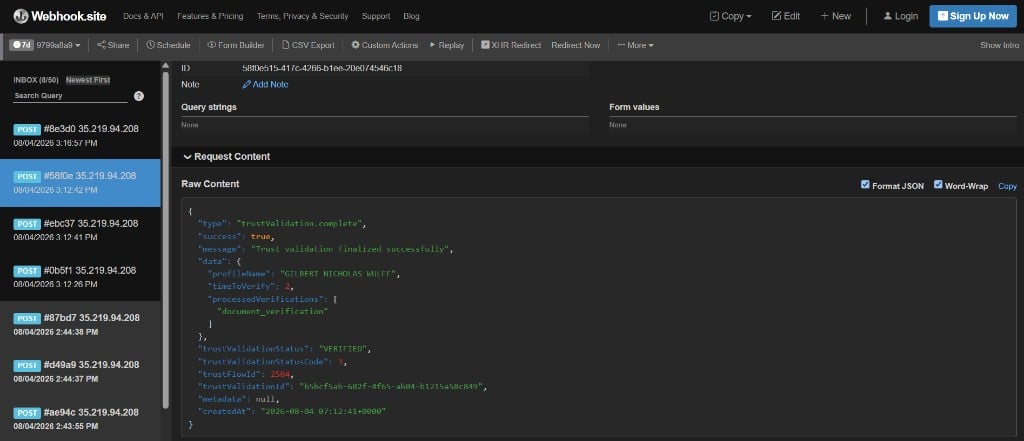The image size is (1024, 441).
Task: Select request #8e3d0 in inbox
Action: 80,135
